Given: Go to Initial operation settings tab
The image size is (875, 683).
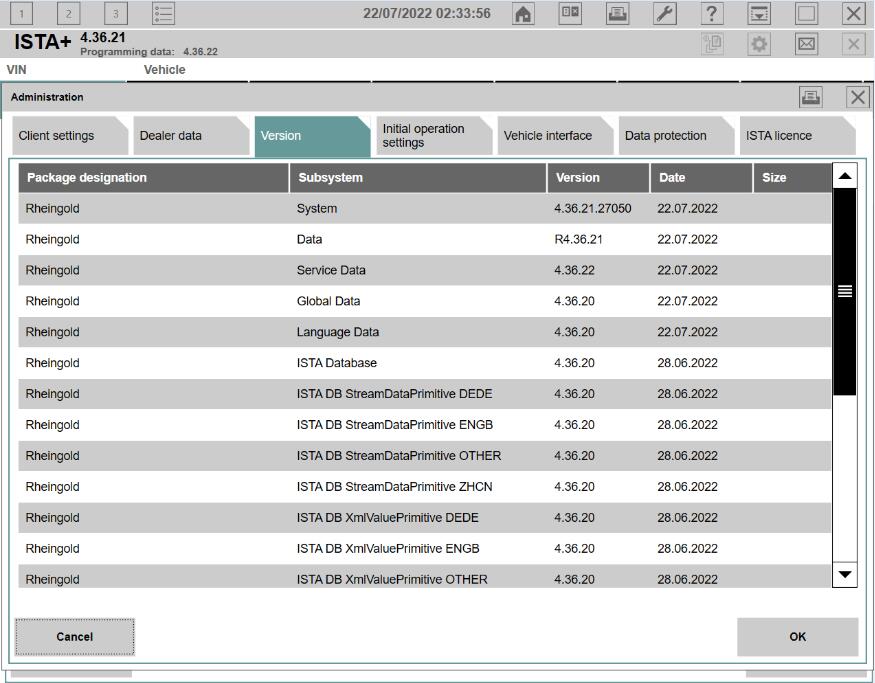Looking at the screenshot, I should (x=434, y=136).
